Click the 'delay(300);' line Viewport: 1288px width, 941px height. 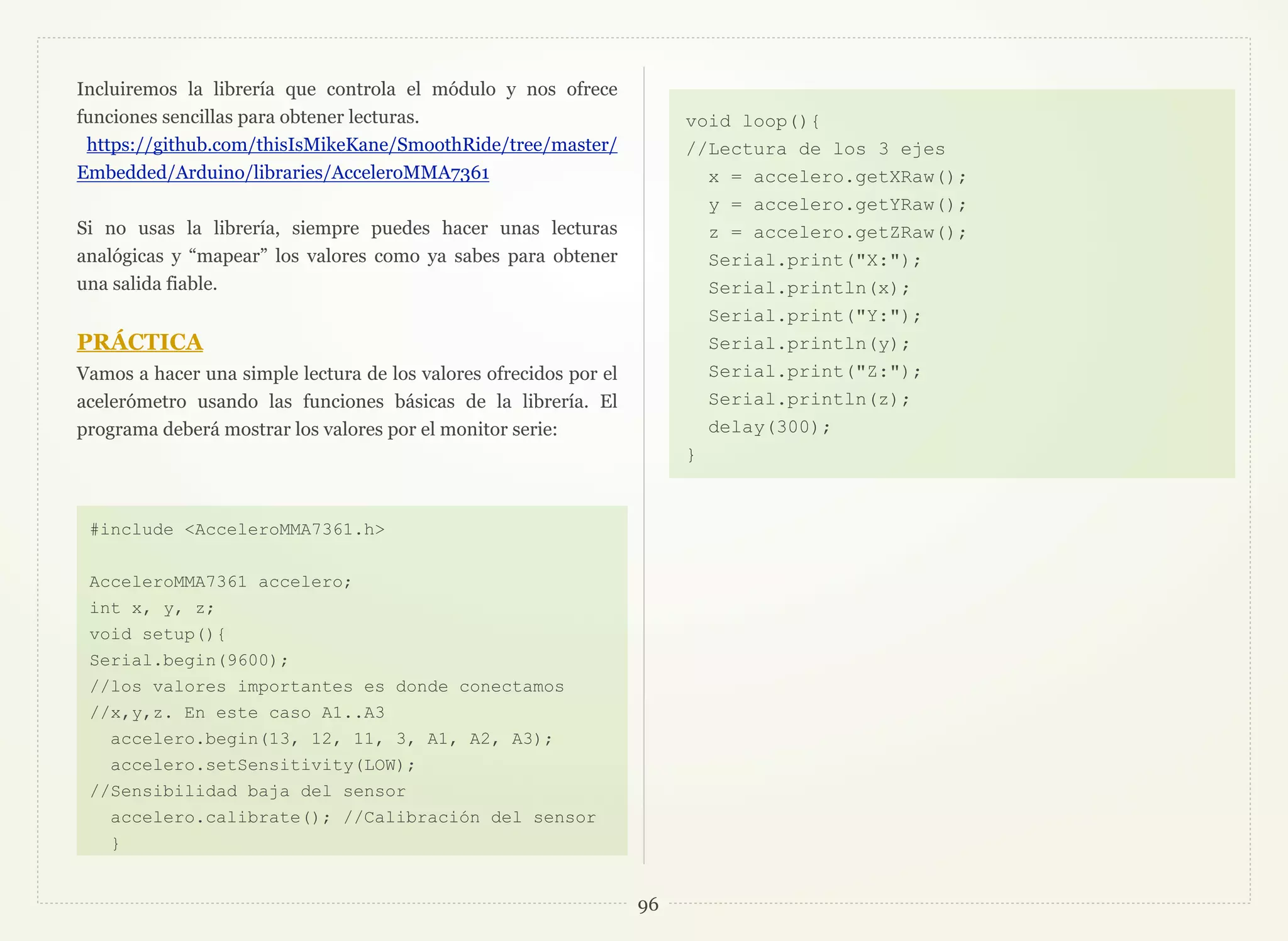770,427
